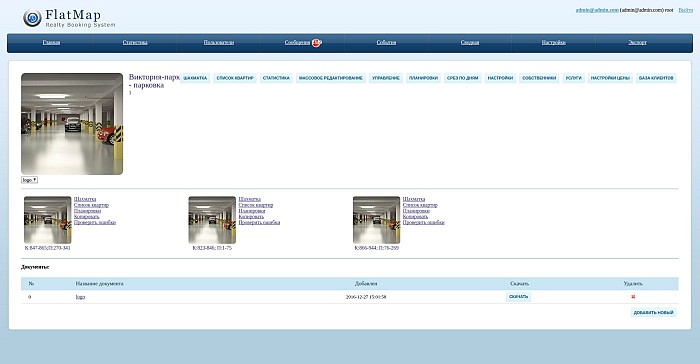Delete the logo document with red X
700x364 pixels.
[633, 297]
